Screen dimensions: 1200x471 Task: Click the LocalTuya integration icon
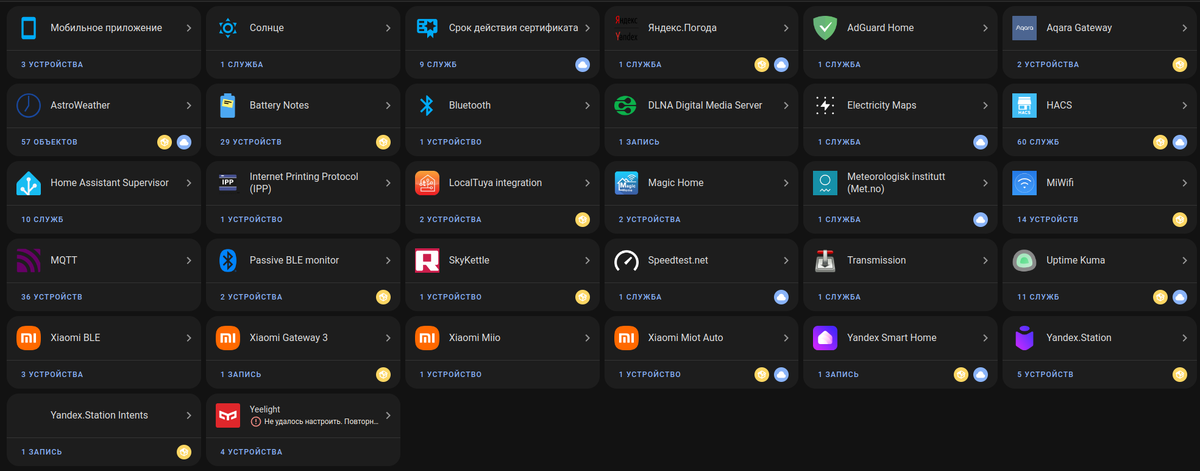(x=427, y=183)
